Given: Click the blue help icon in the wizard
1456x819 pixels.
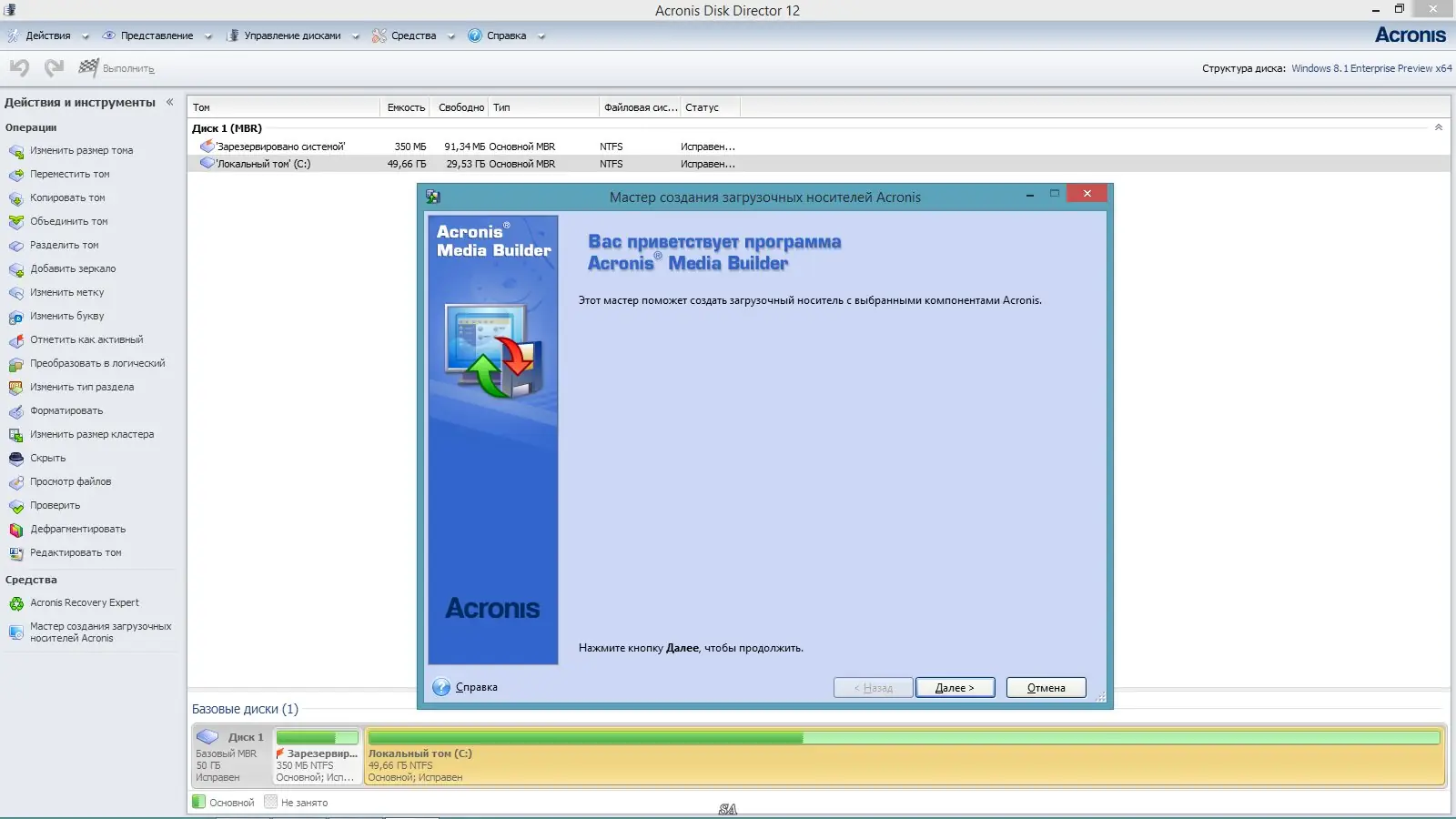Looking at the screenshot, I should [x=441, y=687].
